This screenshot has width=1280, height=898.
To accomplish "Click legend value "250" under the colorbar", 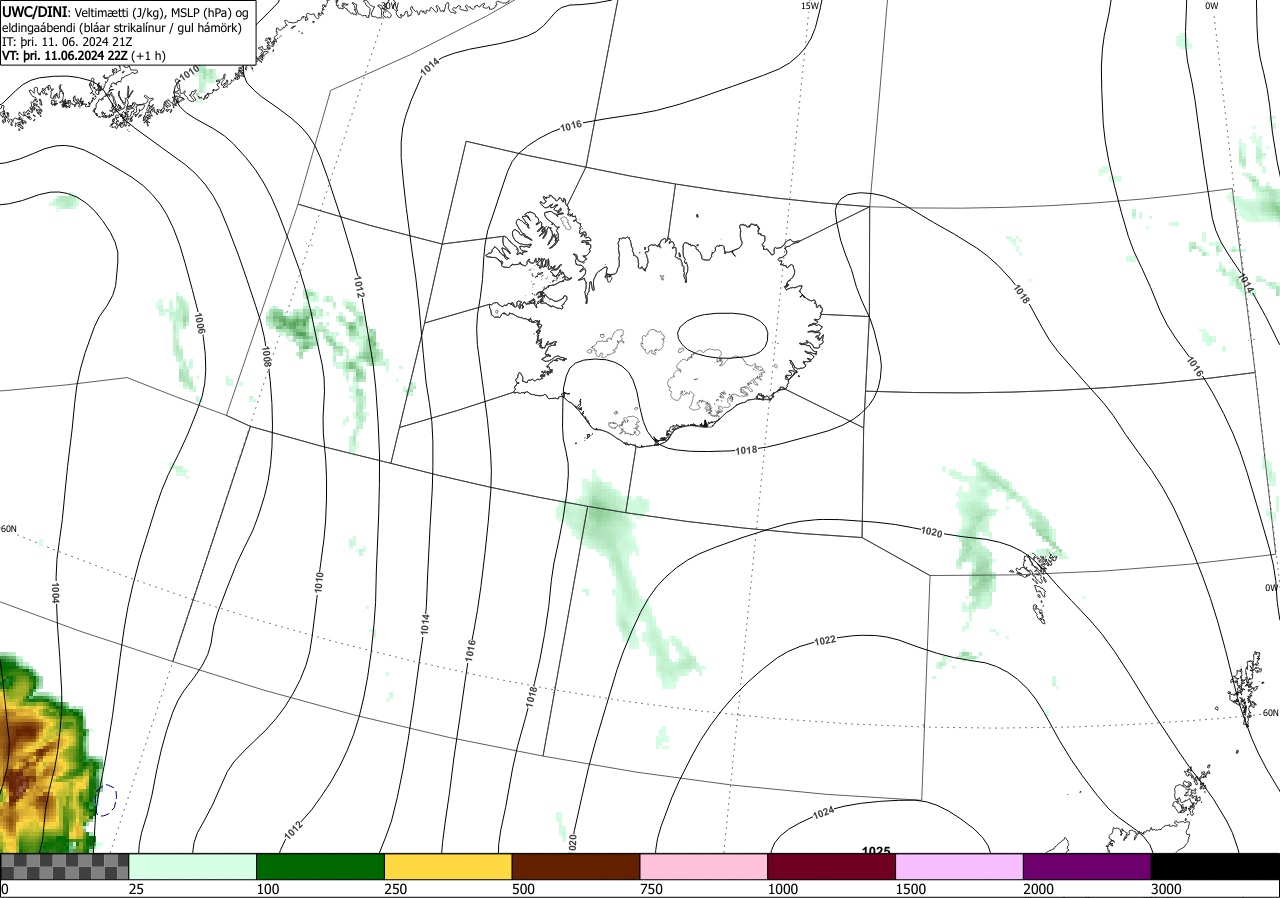I will click(x=396, y=889).
